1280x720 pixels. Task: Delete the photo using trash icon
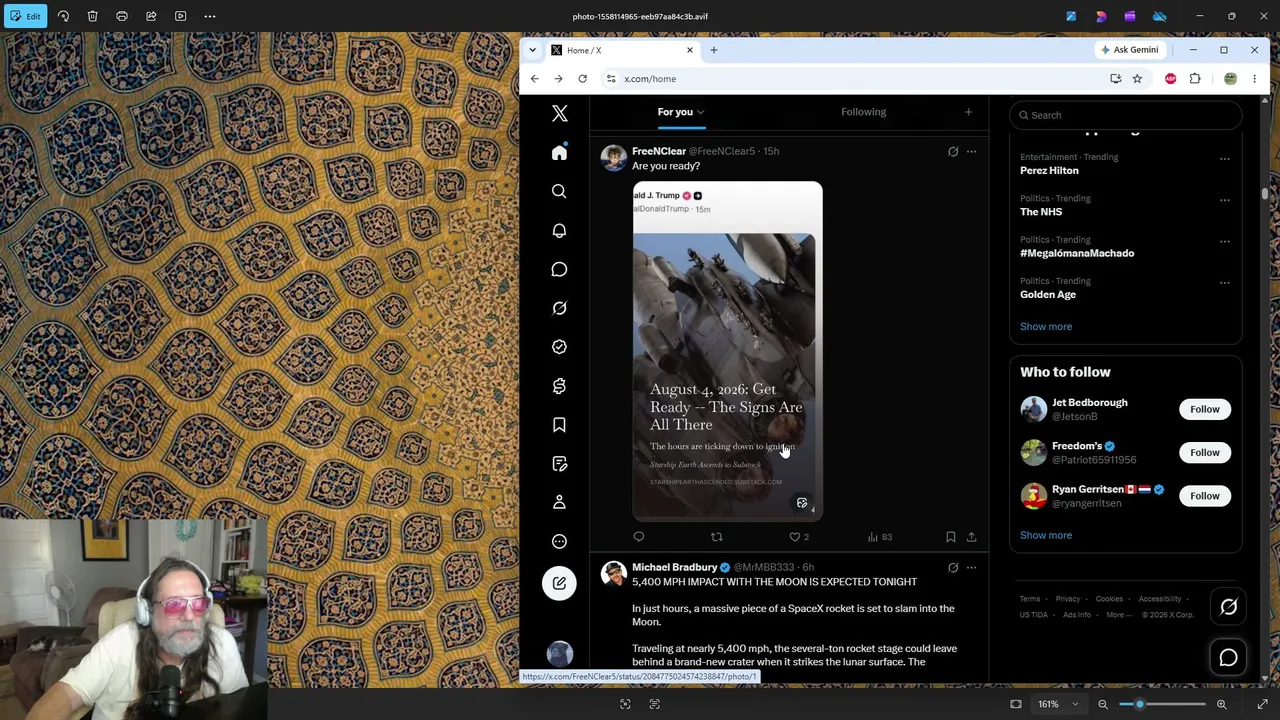92,16
